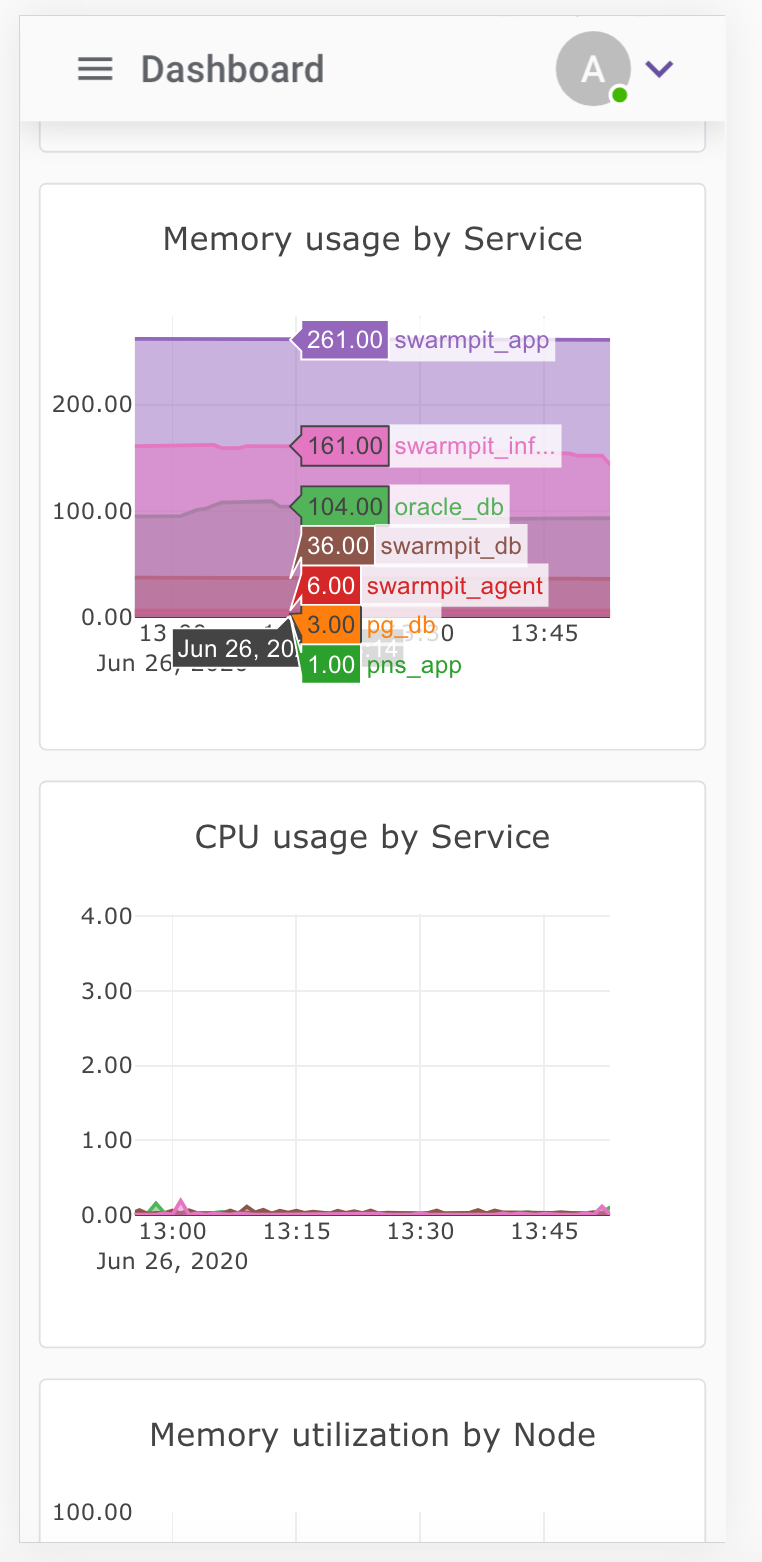Toggle visibility of swarmpit_db series
Screen dimensions: 762x1562
pyautogui.click(x=451, y=546)
